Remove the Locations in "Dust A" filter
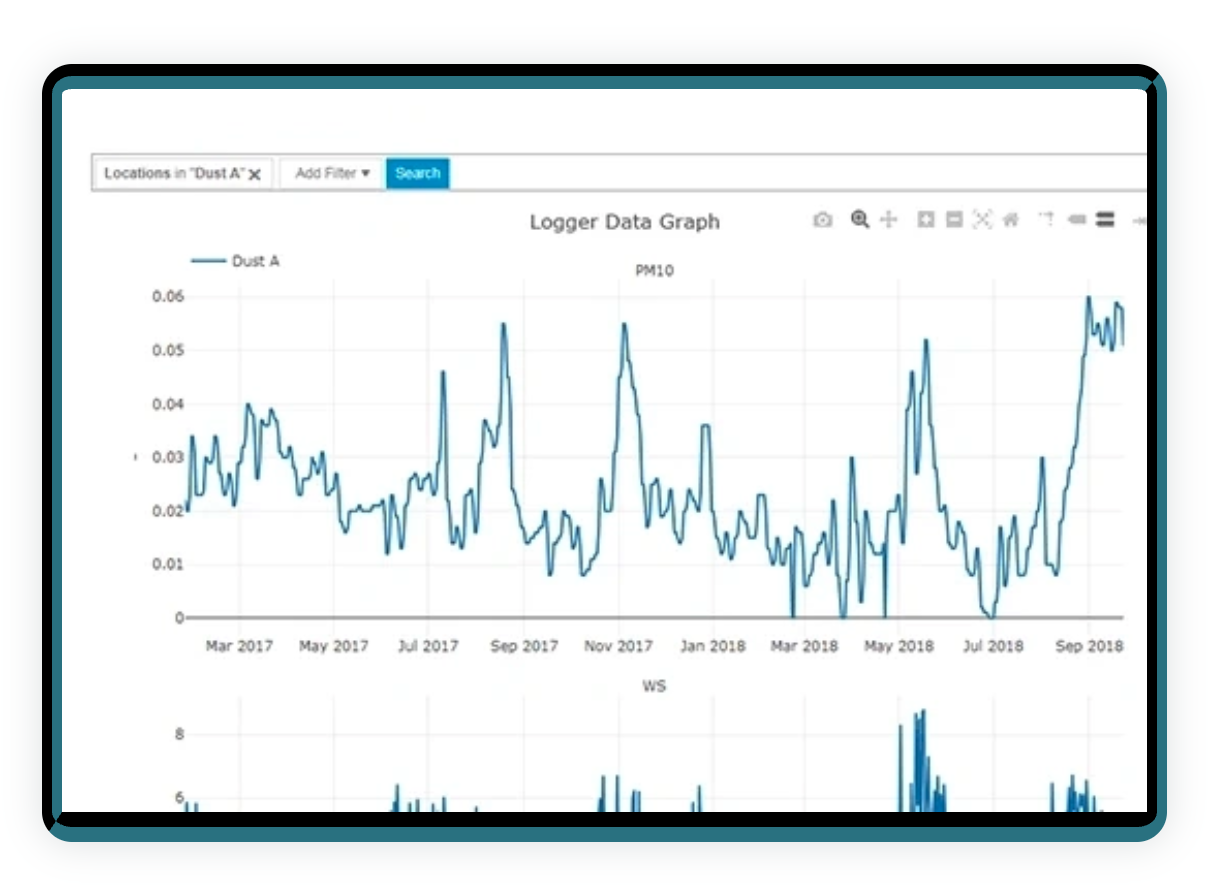Screen dimensions: 1214x894 [x=255, y=174]
